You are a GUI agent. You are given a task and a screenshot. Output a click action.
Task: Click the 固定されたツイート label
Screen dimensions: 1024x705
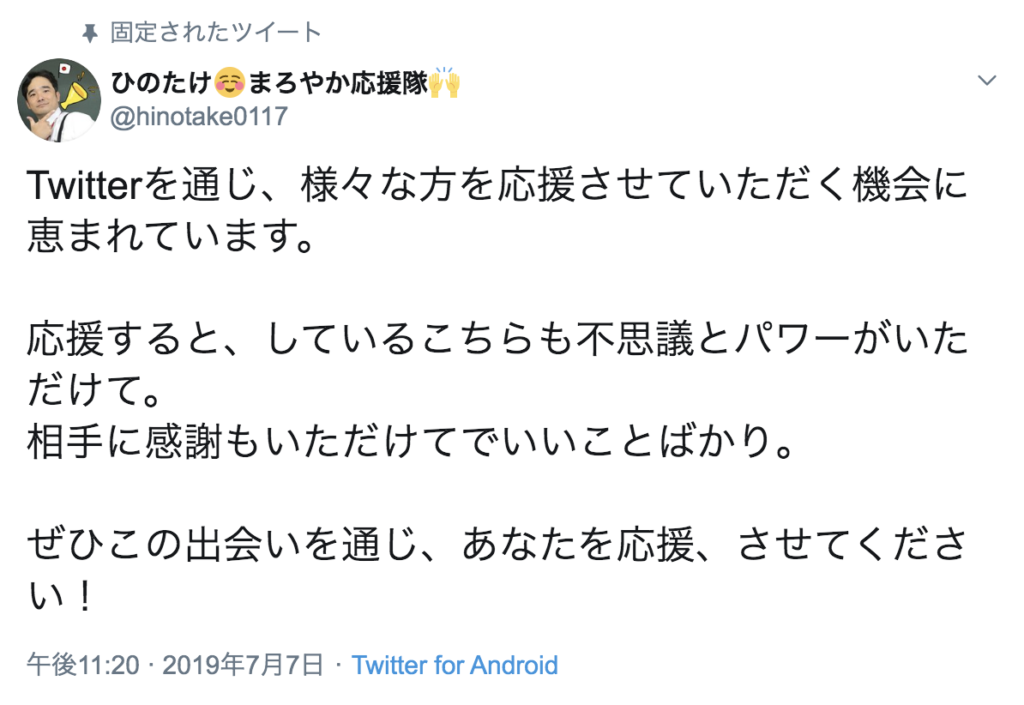[x=216, y=33]
